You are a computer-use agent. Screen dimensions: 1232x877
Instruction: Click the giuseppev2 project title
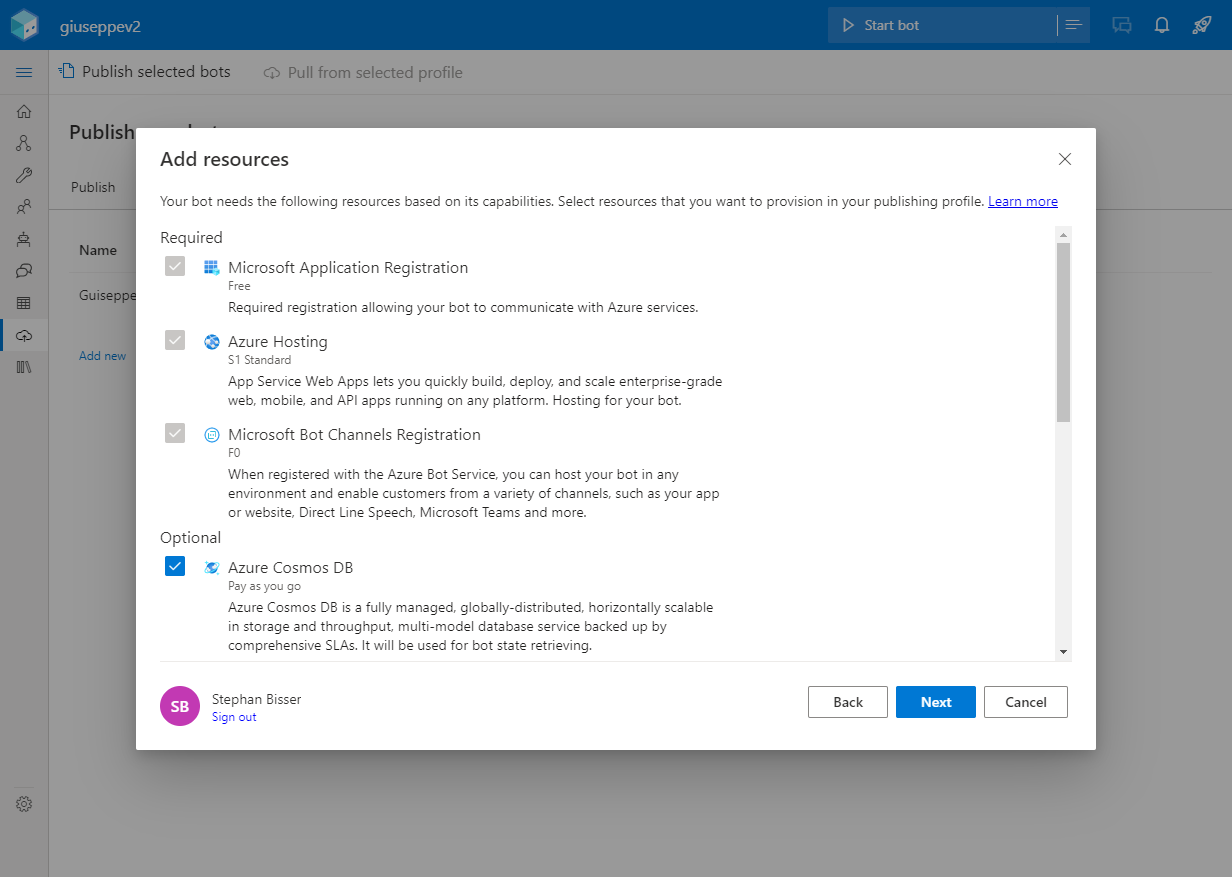pos(100,26)
